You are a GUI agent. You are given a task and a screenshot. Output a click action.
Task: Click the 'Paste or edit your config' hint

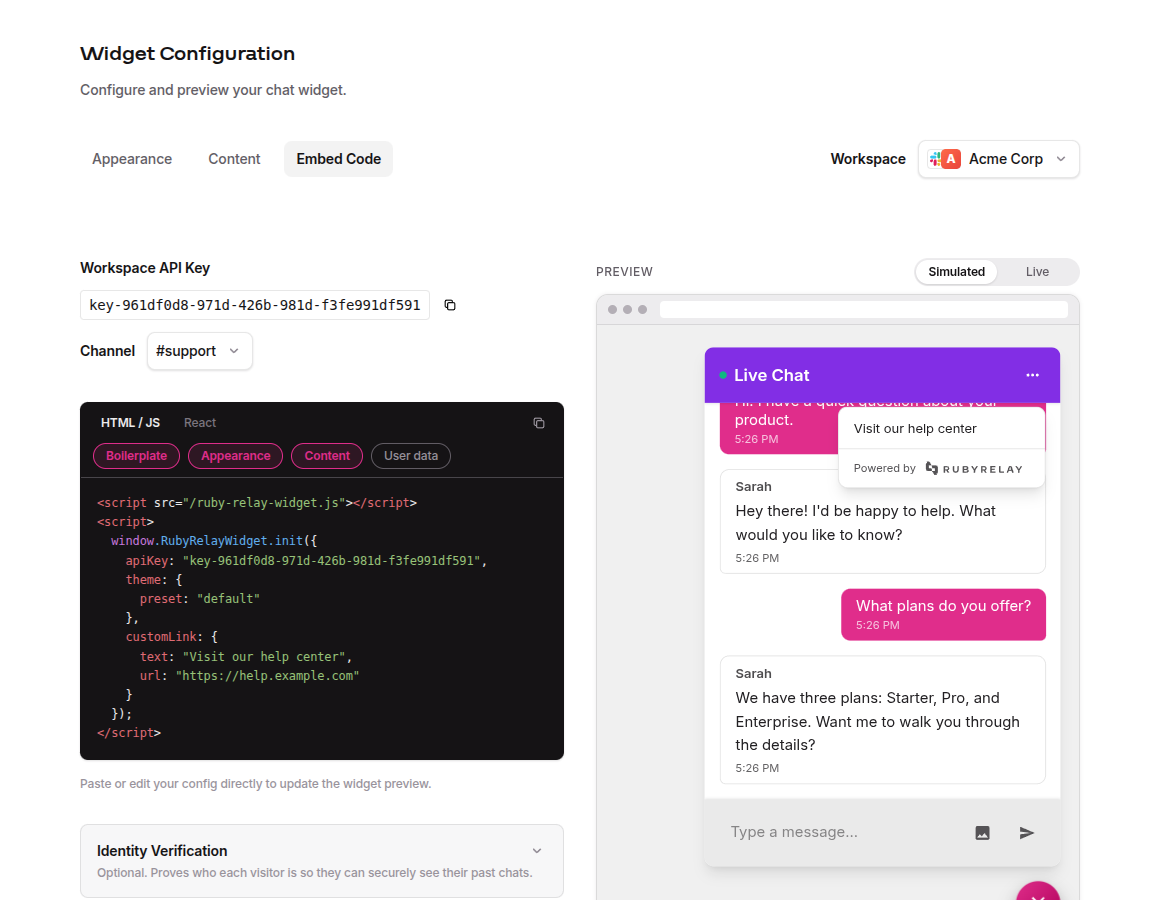coord(255,784)
